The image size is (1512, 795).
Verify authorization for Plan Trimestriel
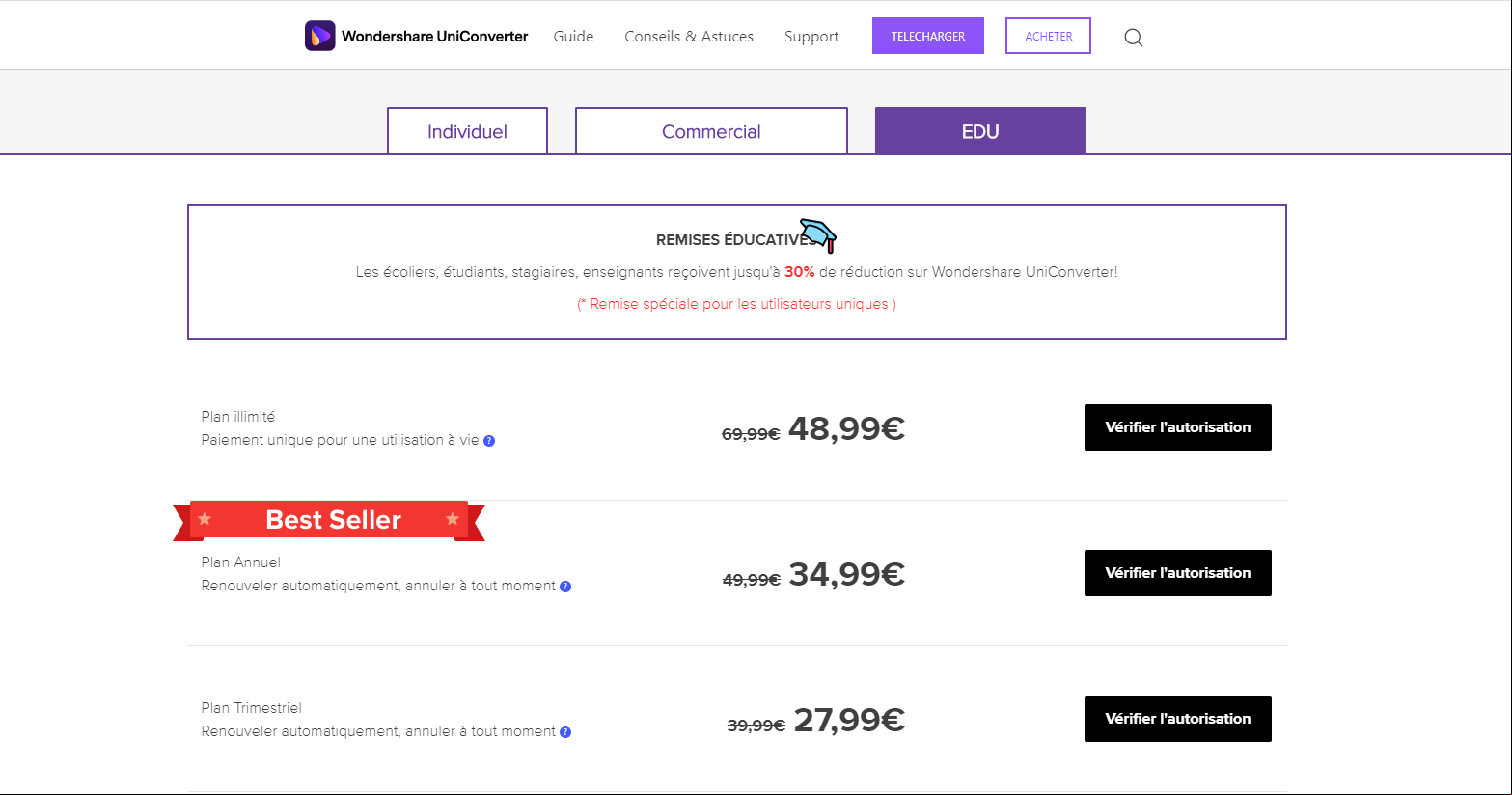(x=1178, y=719)
